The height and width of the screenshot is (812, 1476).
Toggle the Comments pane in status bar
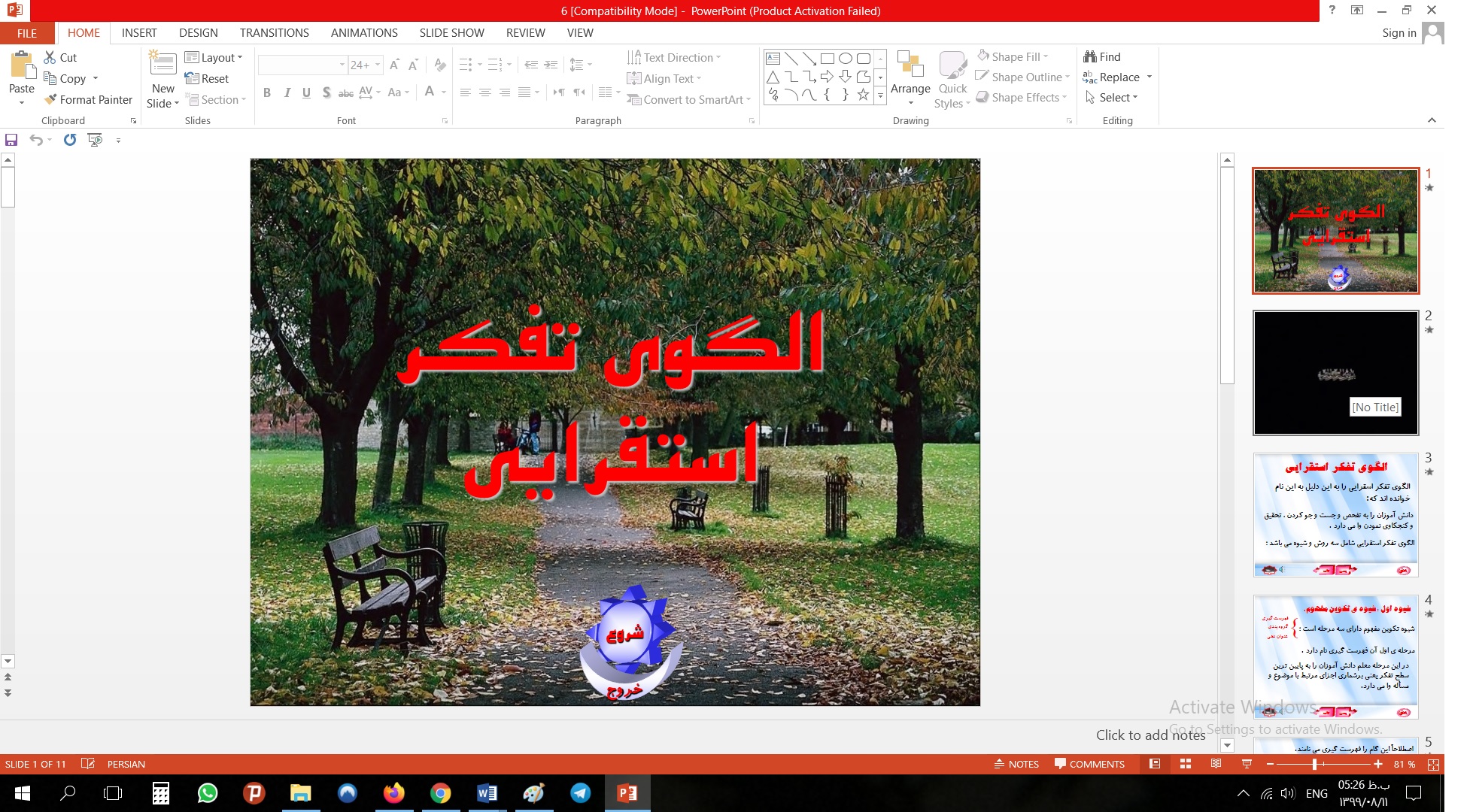(x=1089, y=764)
